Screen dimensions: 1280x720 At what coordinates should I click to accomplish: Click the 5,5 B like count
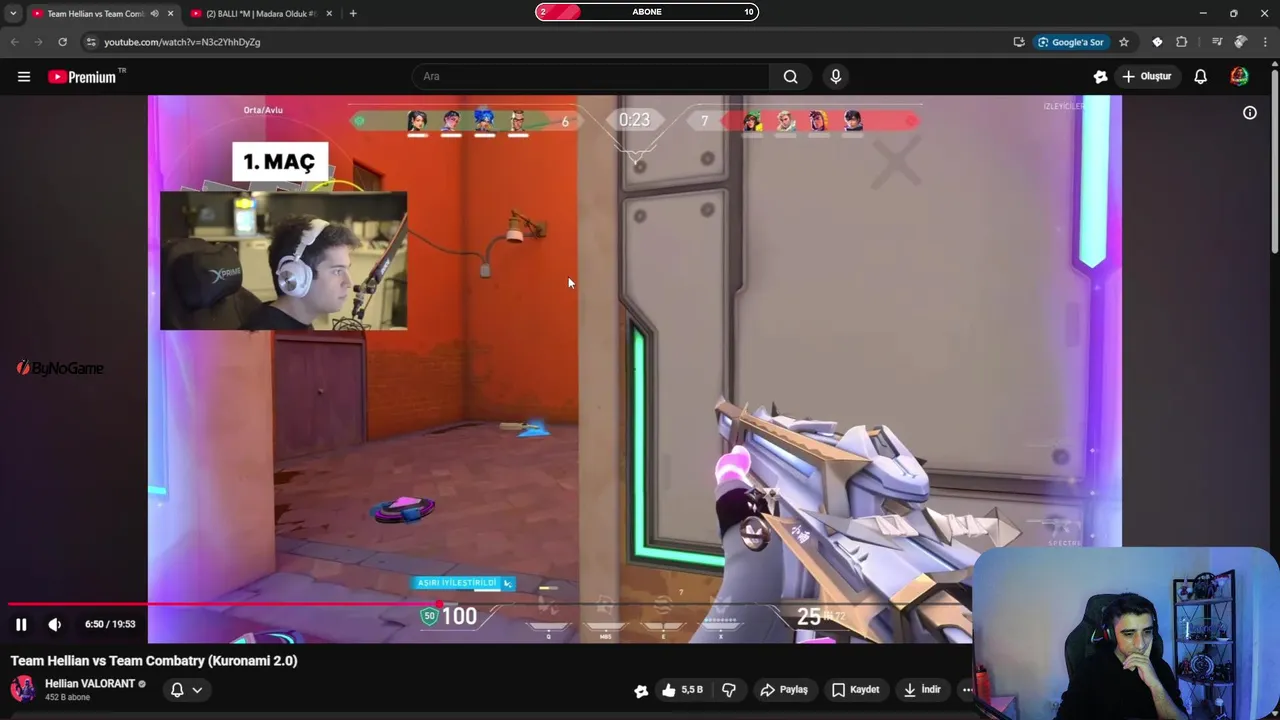pos(692,689)
